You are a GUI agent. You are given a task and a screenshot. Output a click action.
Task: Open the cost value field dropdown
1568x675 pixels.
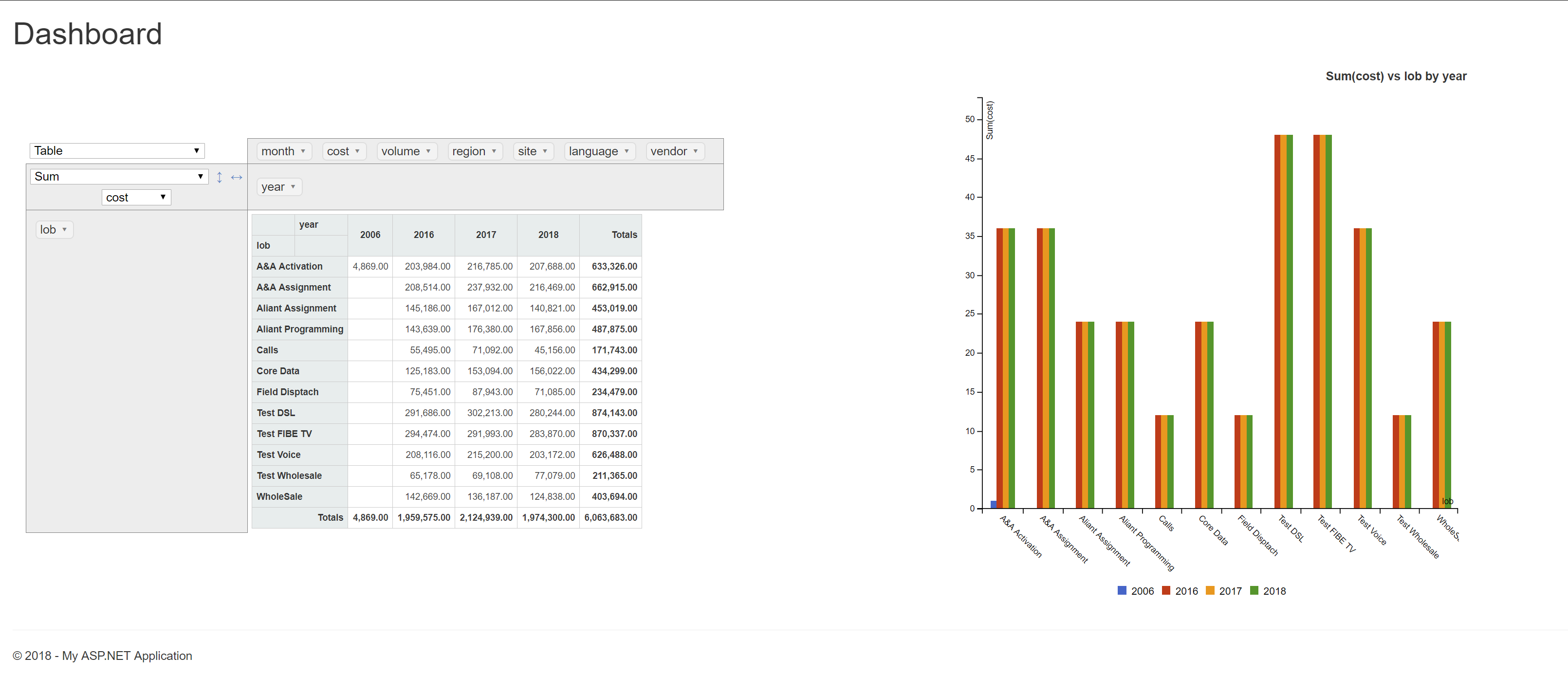(136, 197)
